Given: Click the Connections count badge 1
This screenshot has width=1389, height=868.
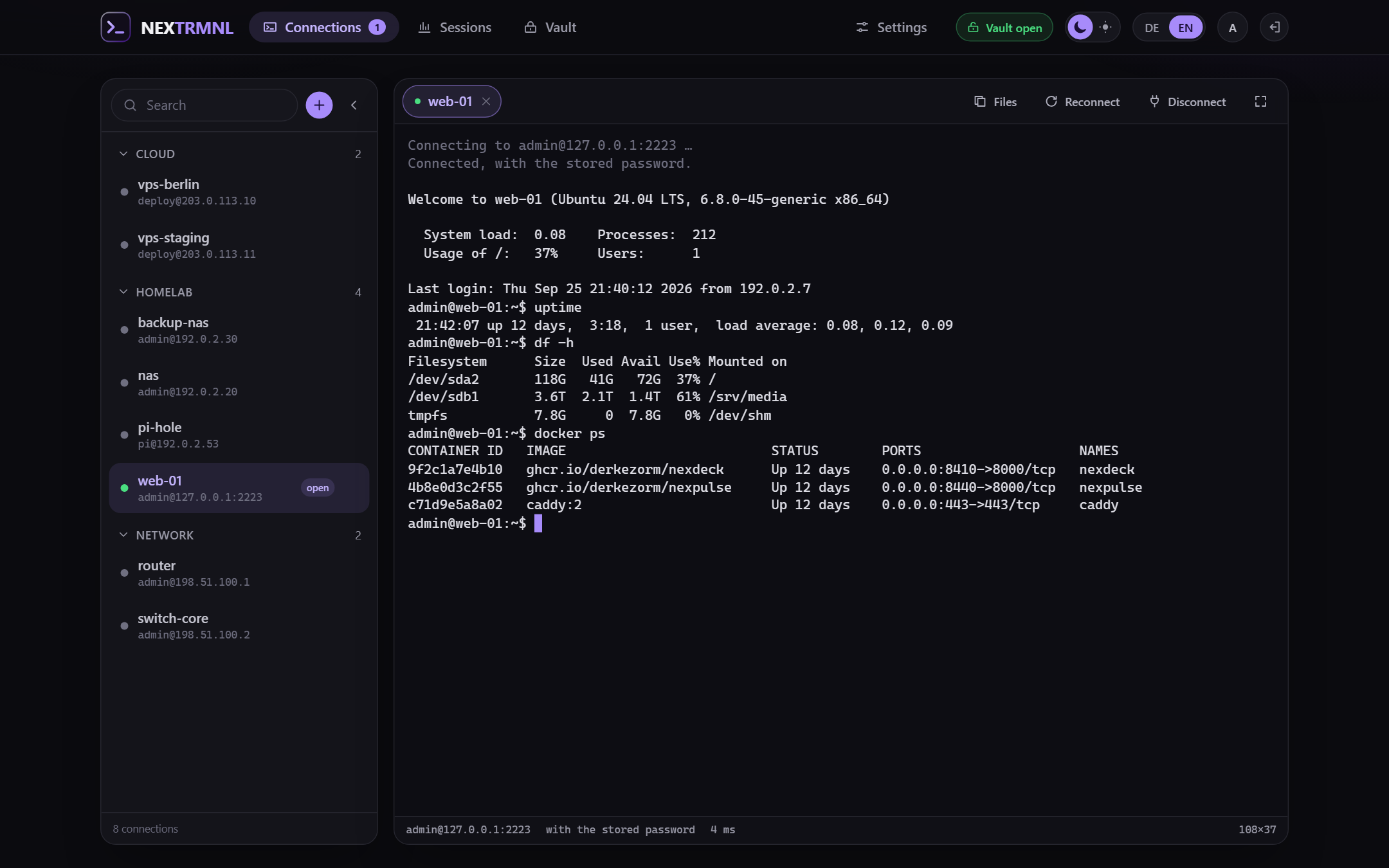Looking at the screenshot, I should pos(377,27).
